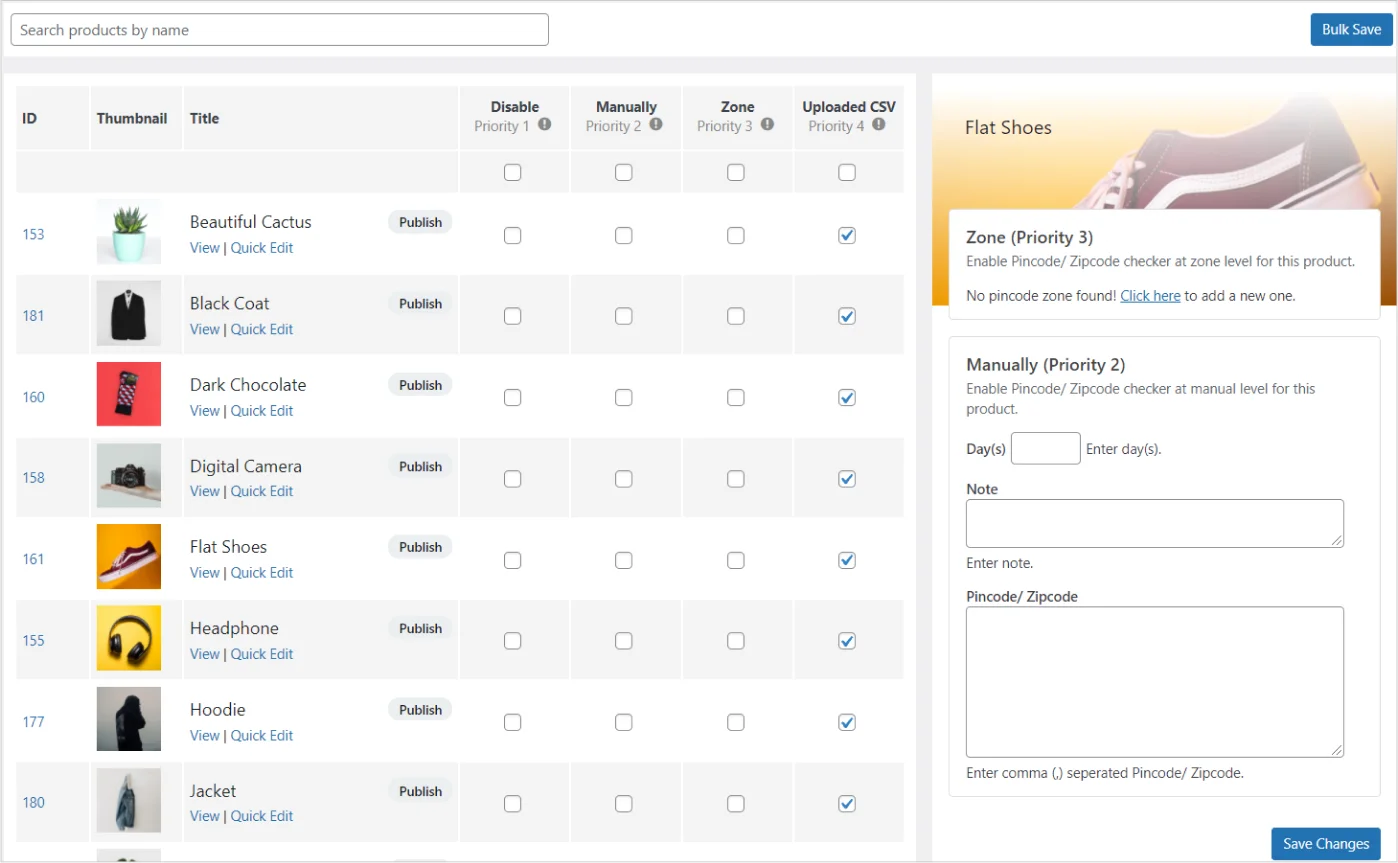
Task: Click info icon next to Disable Priority 1
Action: pos(545,125)
